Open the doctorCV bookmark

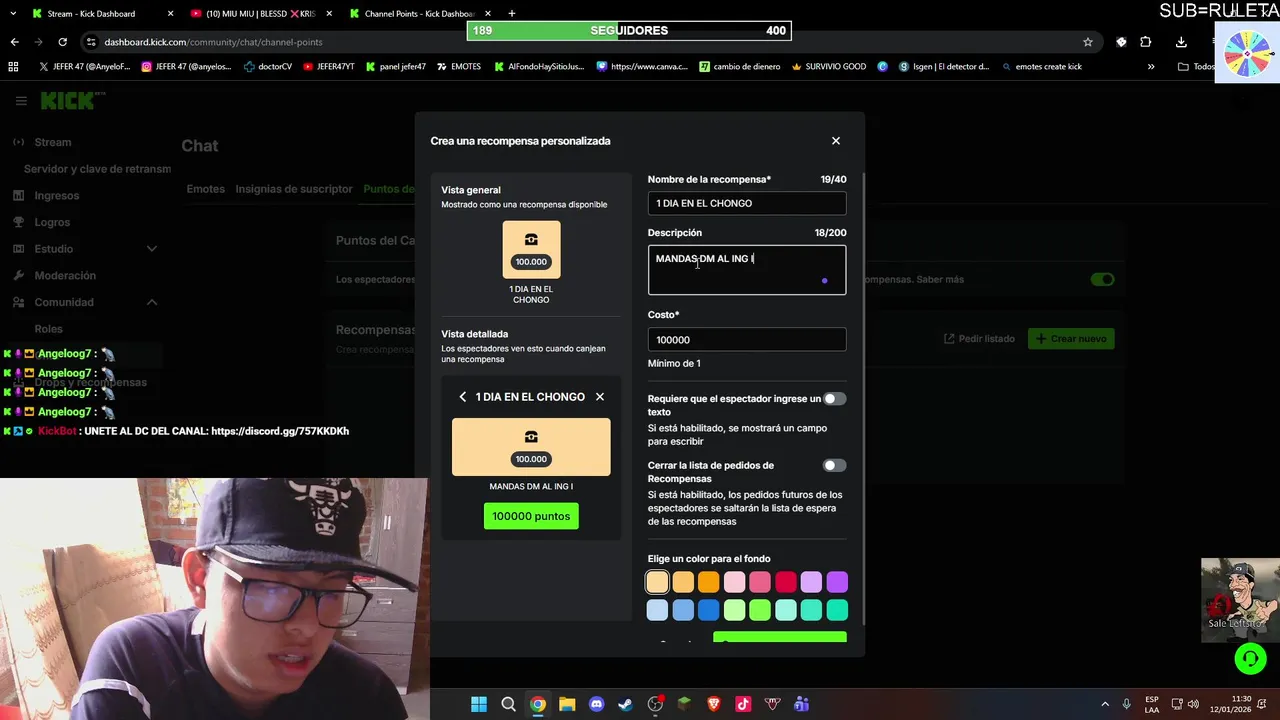click(268, 67)
